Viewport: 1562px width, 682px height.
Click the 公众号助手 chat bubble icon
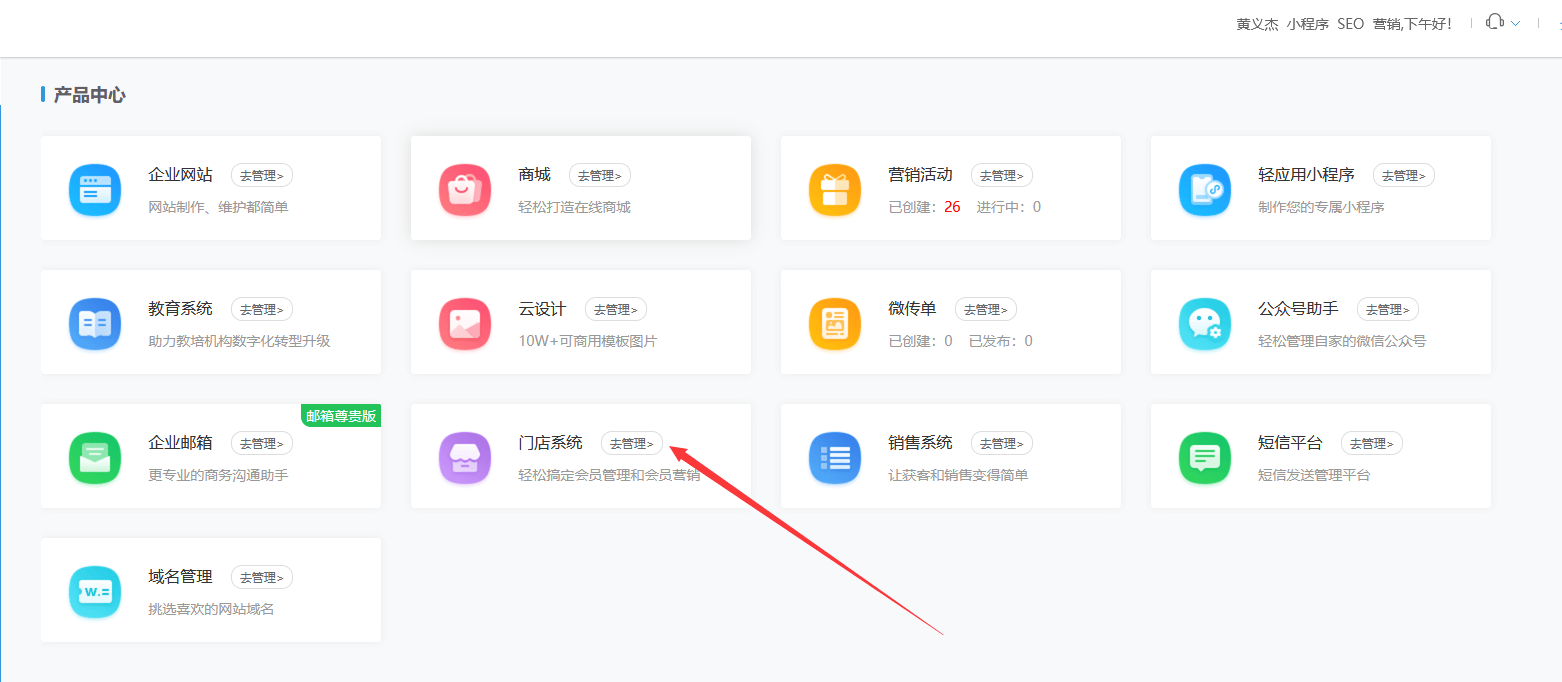tap(1205, 324)
